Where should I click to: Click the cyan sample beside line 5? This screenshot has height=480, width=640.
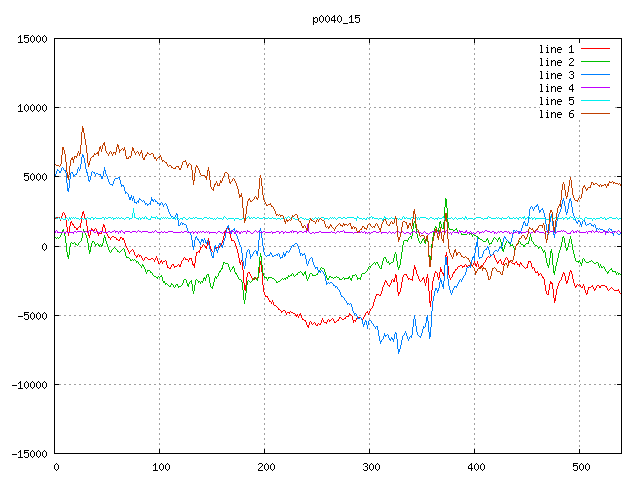(595, 101)
